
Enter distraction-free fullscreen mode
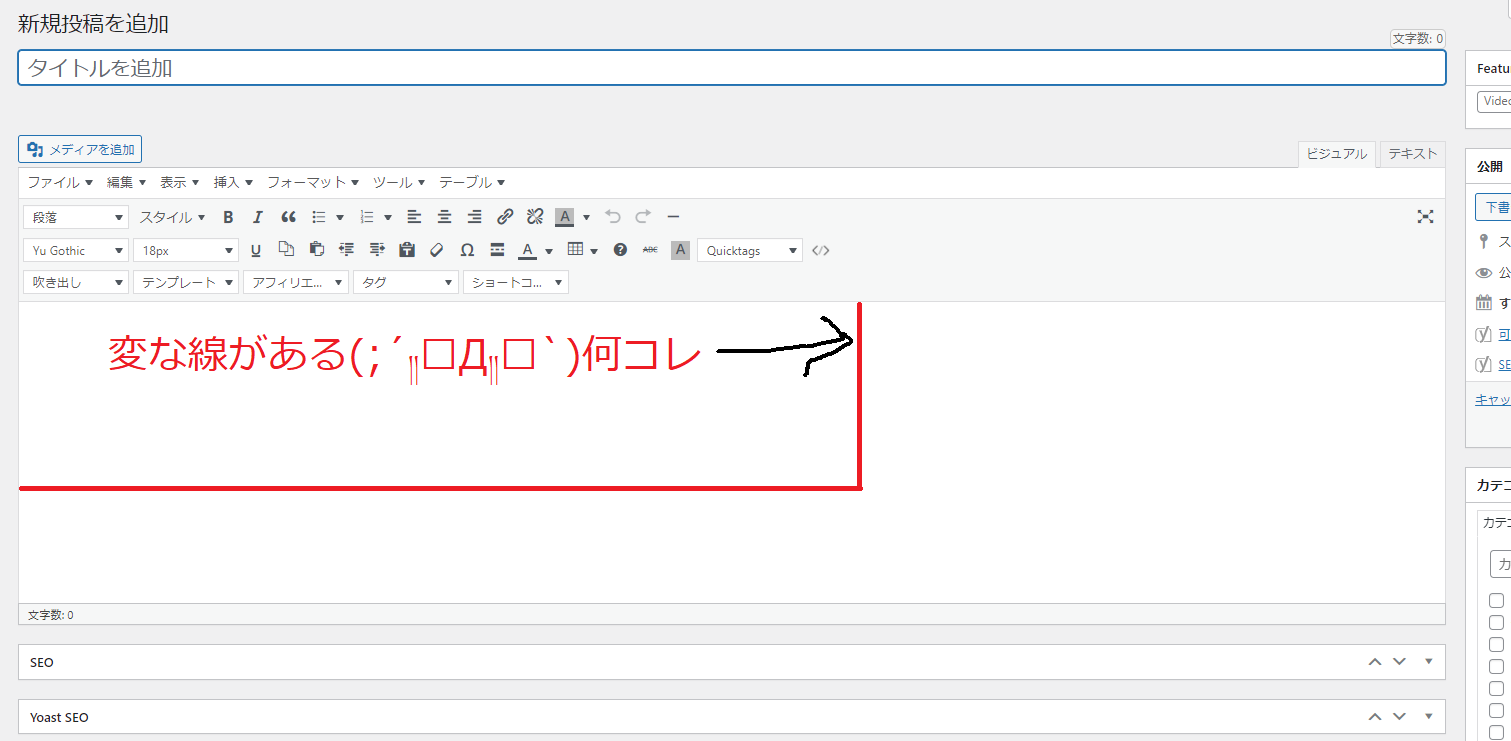pos(1426,217)
